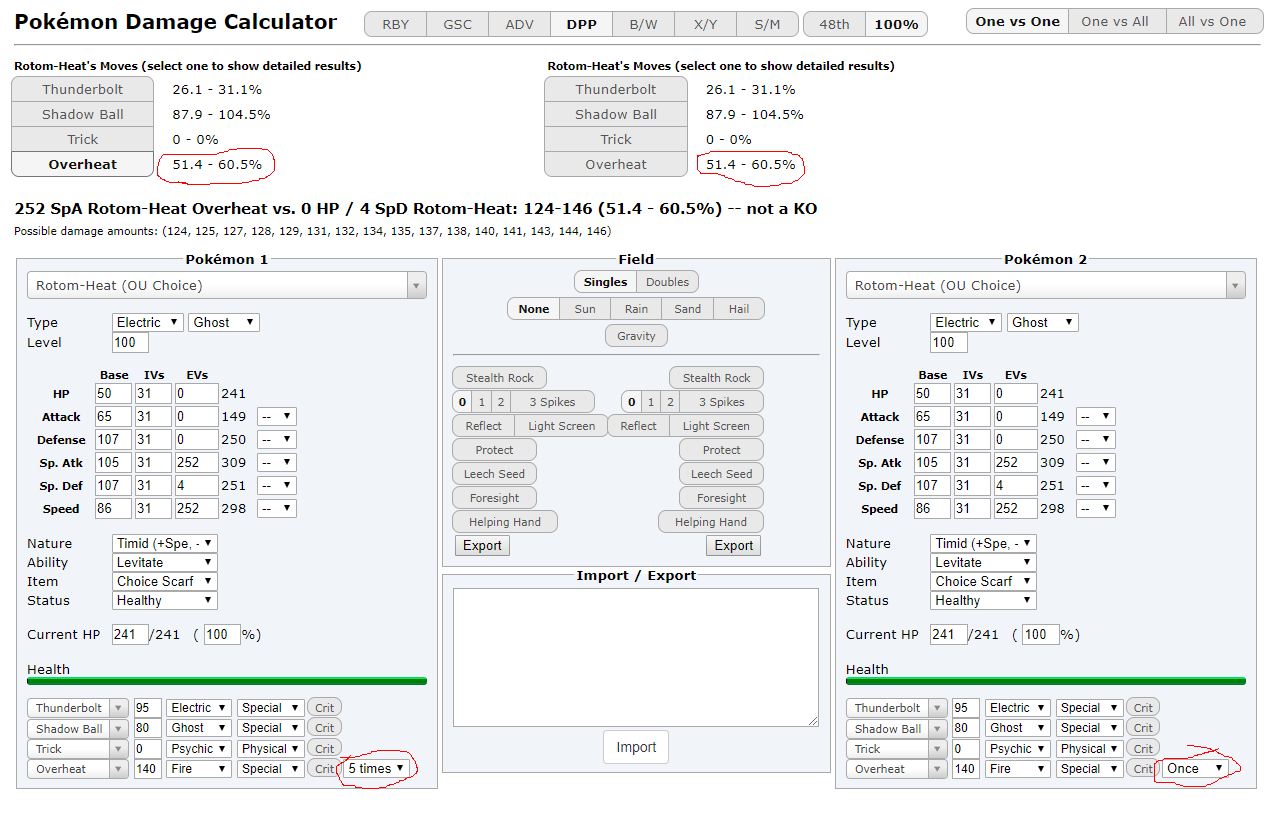This screenshot has height=815, width=1276.
Task: Select the Doubles battle format
Action: (667, 282)
